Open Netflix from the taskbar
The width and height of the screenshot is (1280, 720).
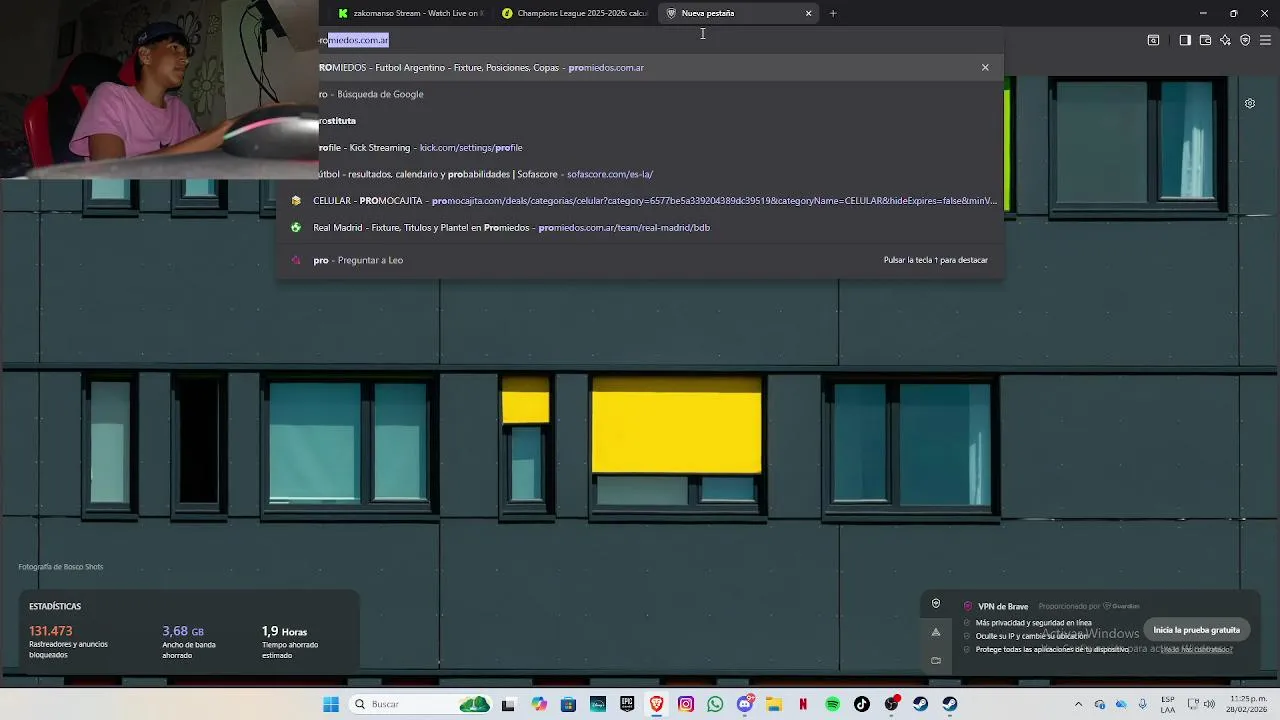click(x=803, y=704)
